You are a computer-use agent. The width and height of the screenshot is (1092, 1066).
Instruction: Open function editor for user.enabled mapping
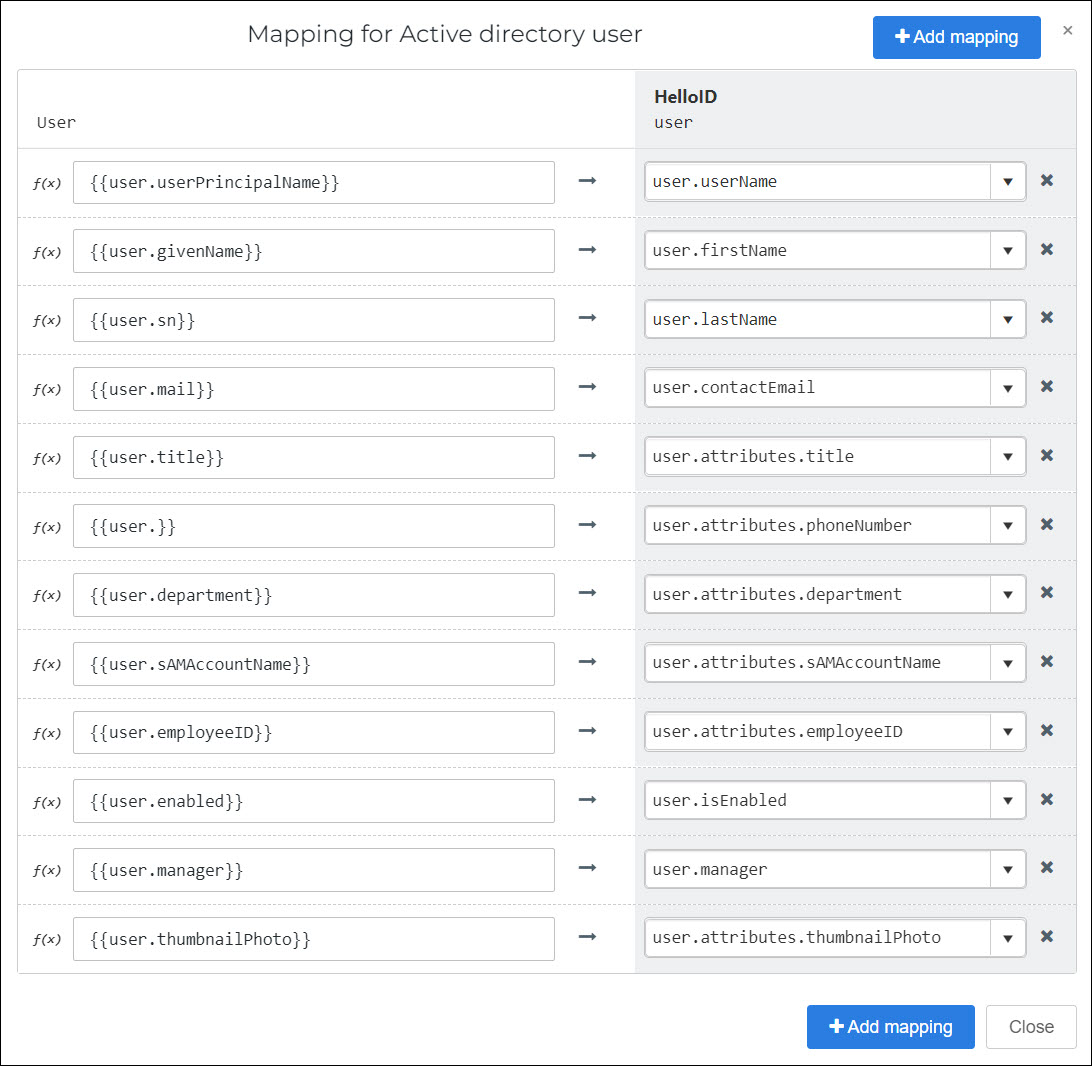coord(47,802)
